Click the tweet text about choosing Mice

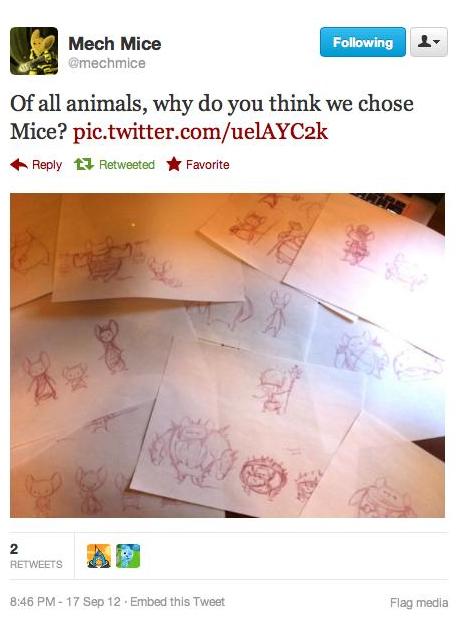click(x=212, y=117)
